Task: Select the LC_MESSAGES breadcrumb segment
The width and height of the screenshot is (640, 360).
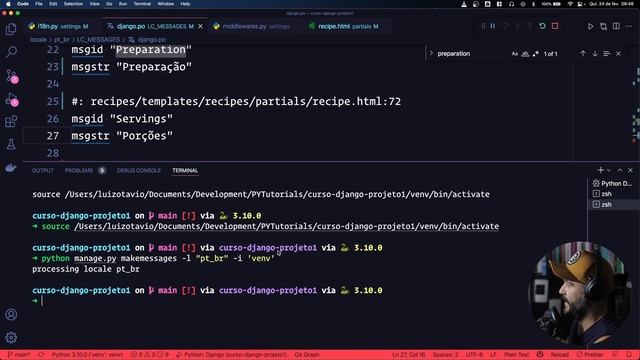Action: [98, 40]
